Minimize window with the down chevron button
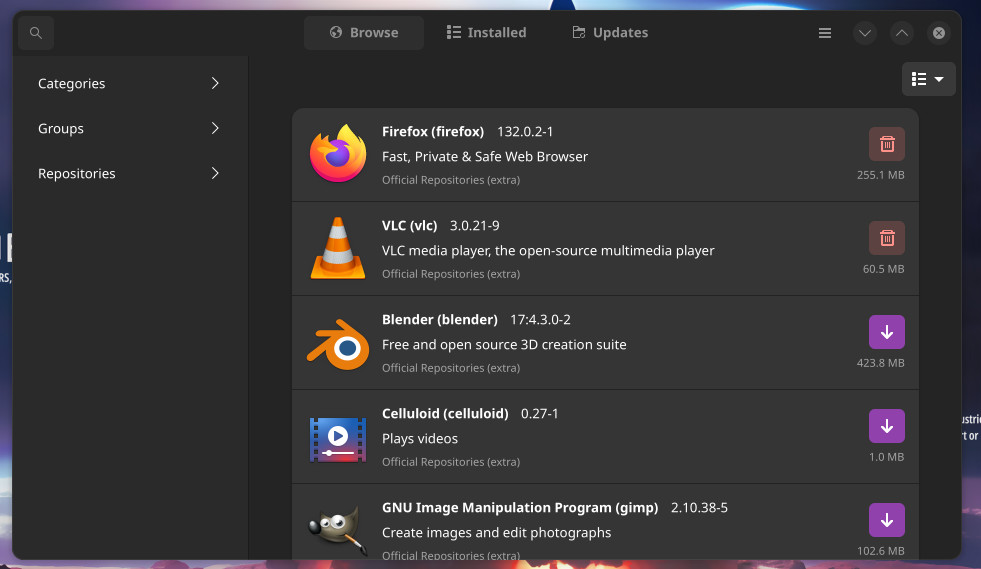Viewport: 981px width, 569px height. point(865,33)
